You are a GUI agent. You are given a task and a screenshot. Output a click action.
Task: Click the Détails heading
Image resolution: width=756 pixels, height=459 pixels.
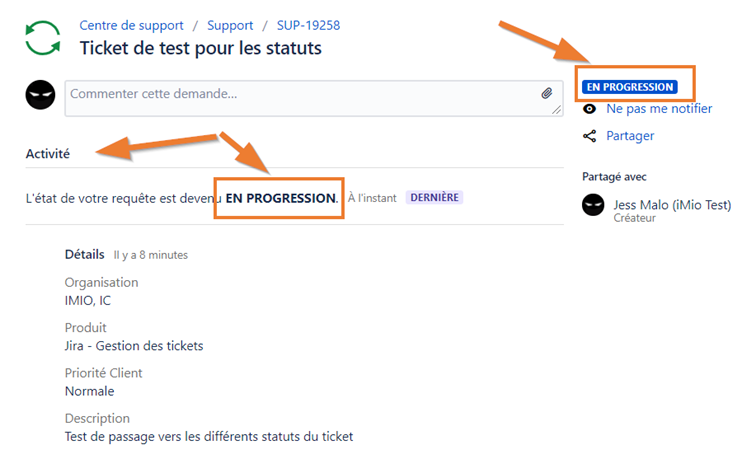(x=85, y=255)
